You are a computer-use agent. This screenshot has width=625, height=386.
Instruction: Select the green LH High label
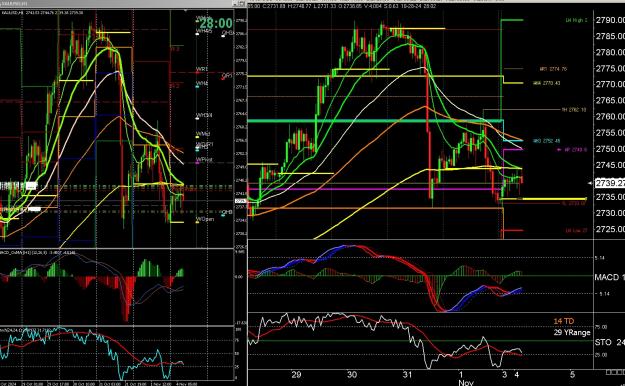click(576, 20)
